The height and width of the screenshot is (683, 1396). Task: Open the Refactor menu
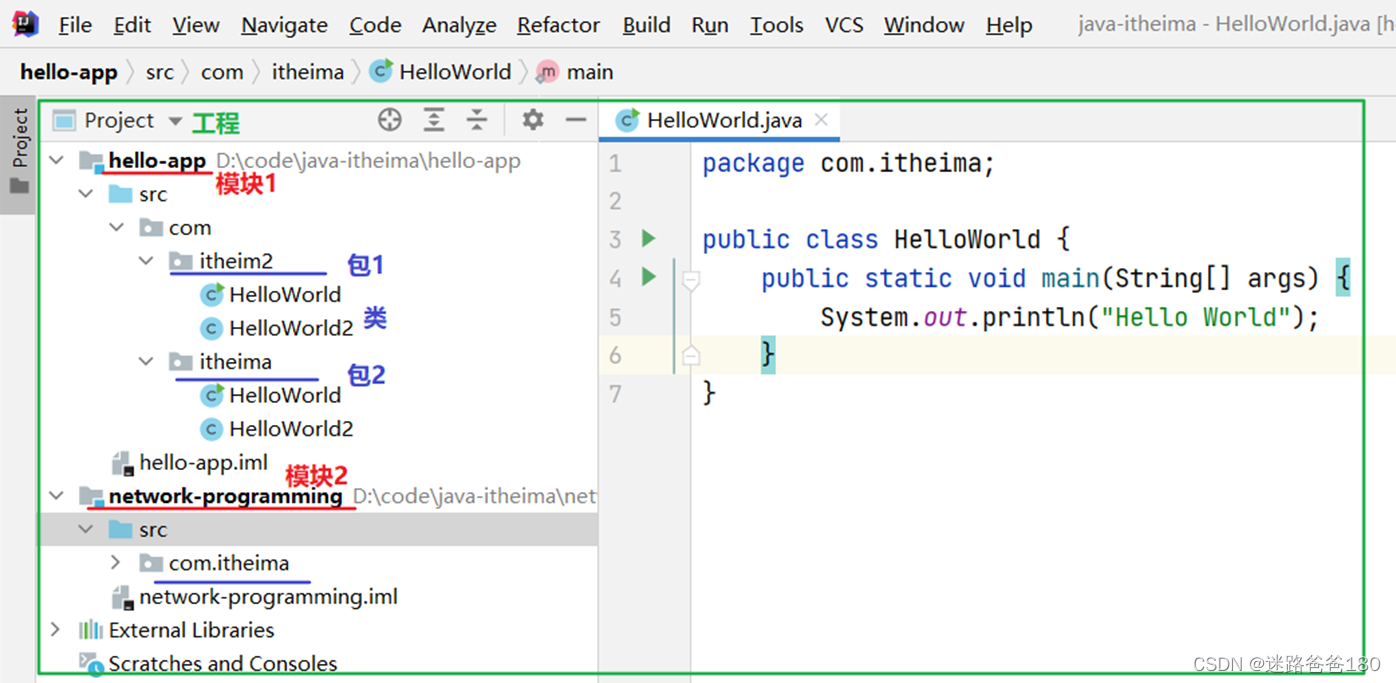[x=558, y=25]
